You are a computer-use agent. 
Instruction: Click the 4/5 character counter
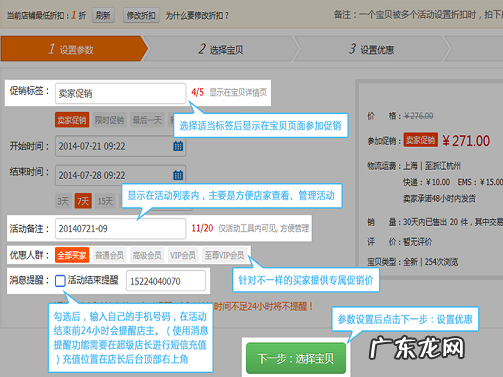pos(197,92)
